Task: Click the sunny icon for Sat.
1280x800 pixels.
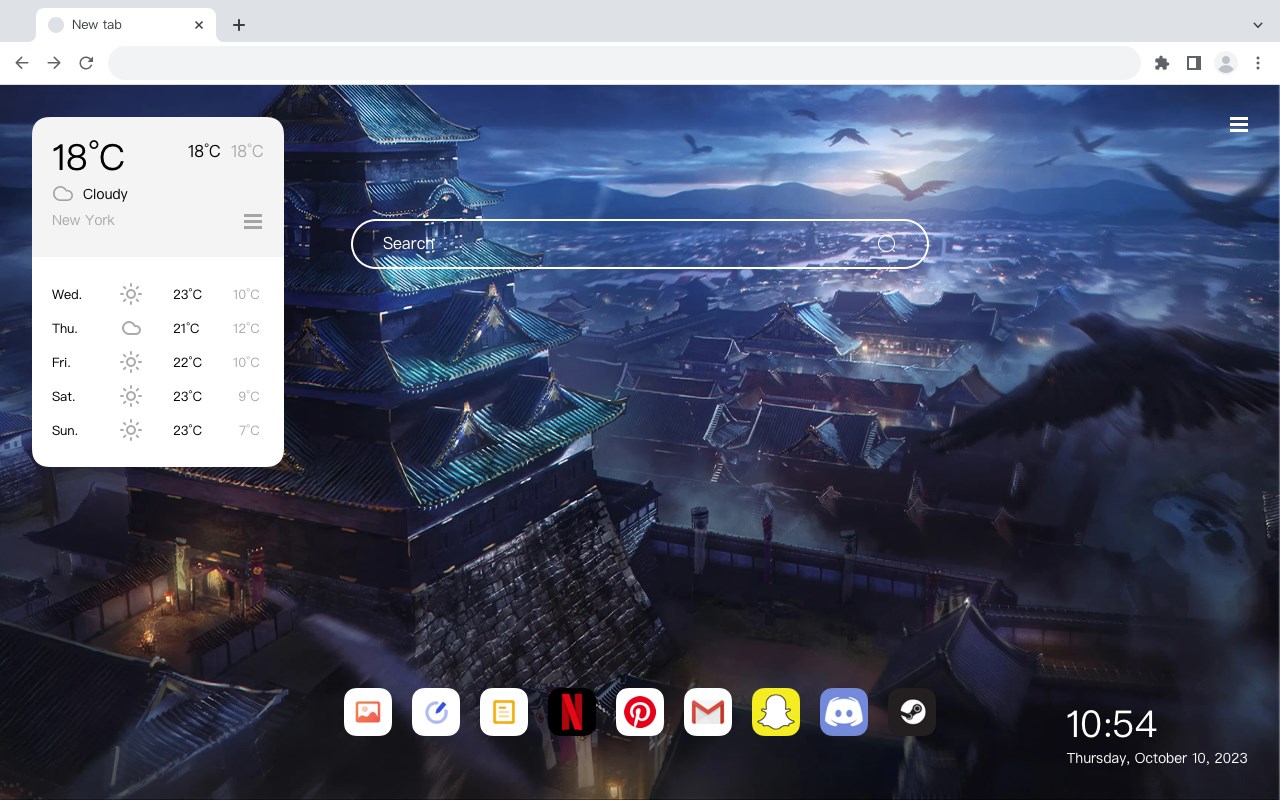Action: [x=131, y=396]
